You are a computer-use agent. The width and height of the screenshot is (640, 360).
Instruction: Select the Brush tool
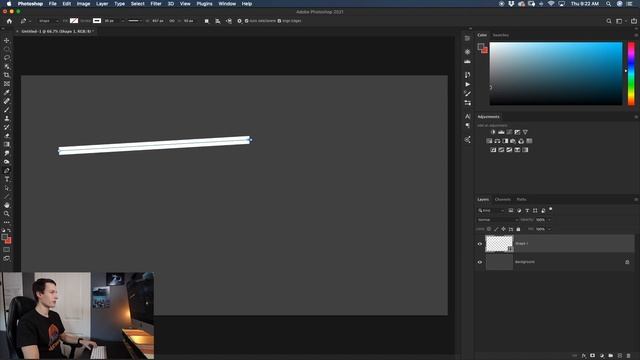point(7,110)
